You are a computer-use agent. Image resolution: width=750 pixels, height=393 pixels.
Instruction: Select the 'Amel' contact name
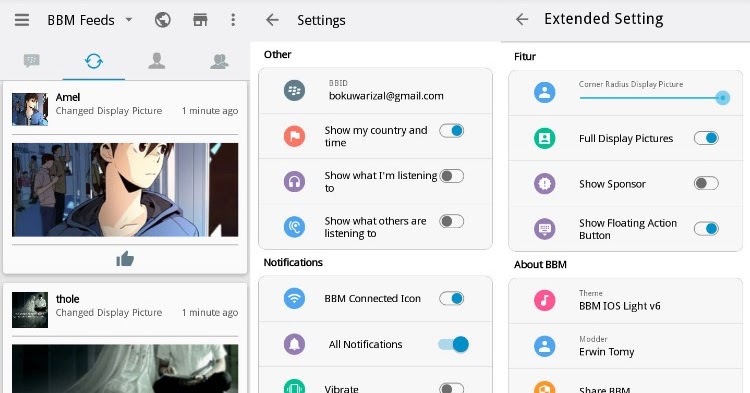click(68, 97)
